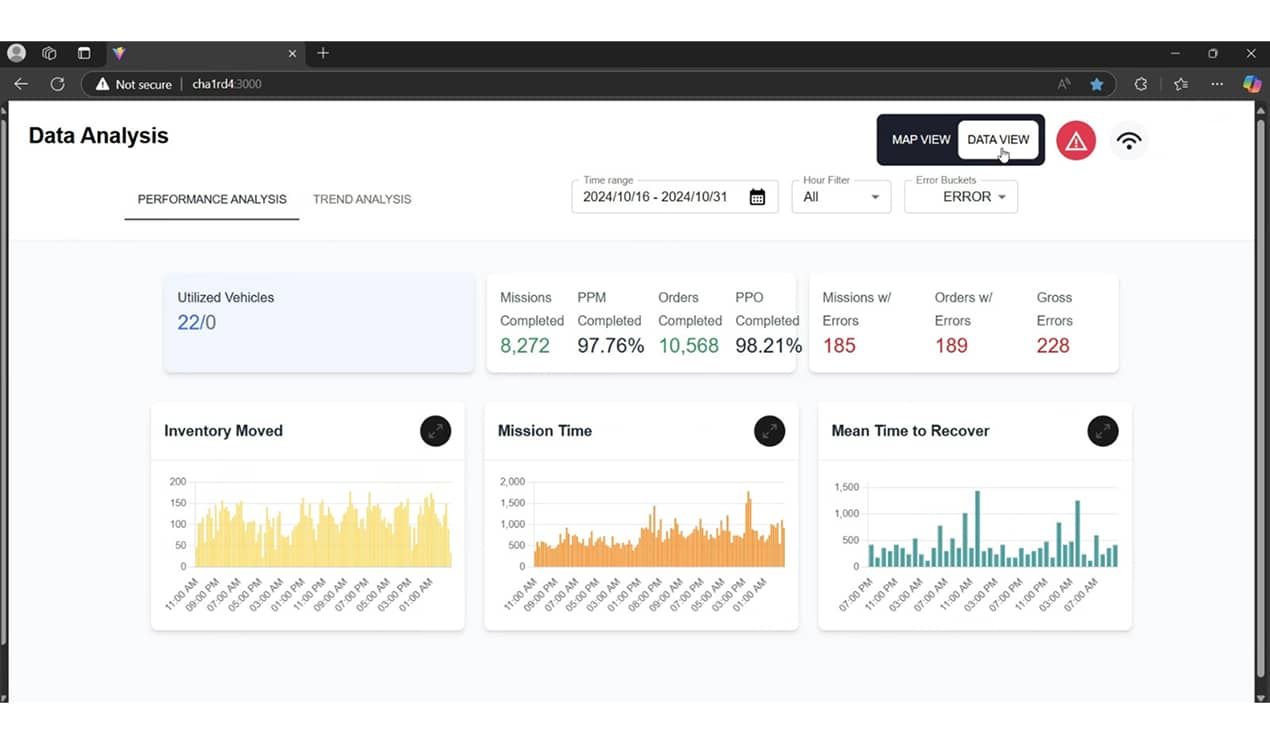Open the calendar date picker icon
The image size is (1270, 744).
coord(757,197)
